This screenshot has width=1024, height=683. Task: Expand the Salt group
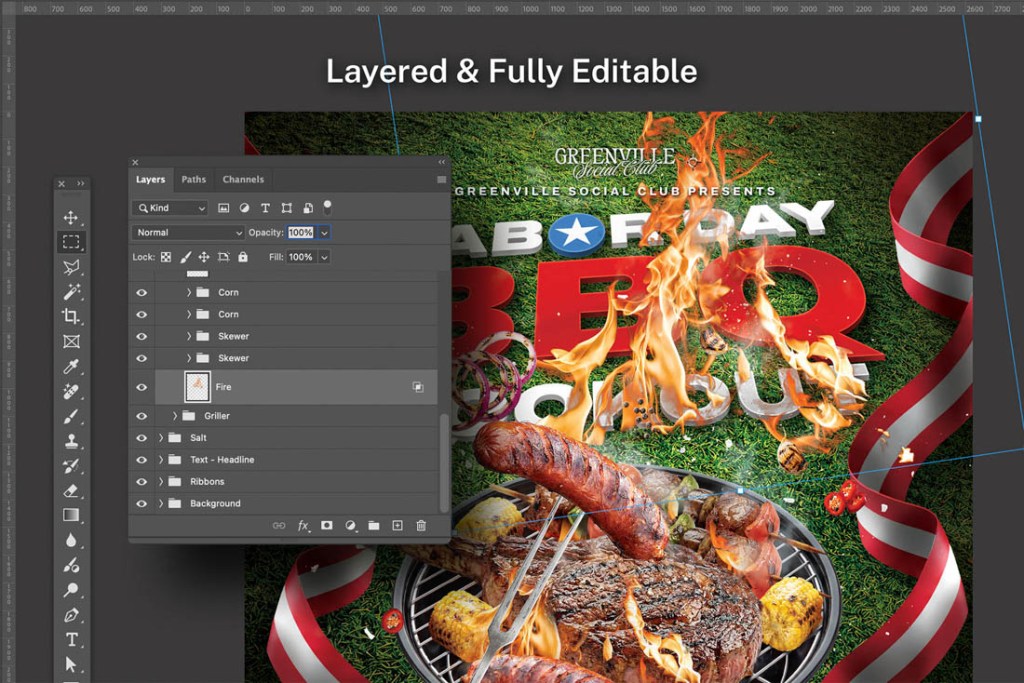coord(161,438)
